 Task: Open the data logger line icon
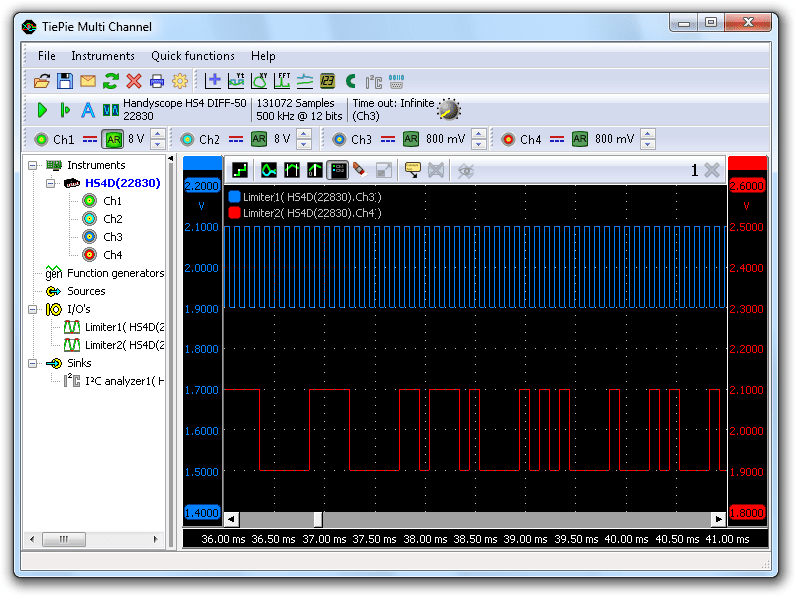coord(305,81)
